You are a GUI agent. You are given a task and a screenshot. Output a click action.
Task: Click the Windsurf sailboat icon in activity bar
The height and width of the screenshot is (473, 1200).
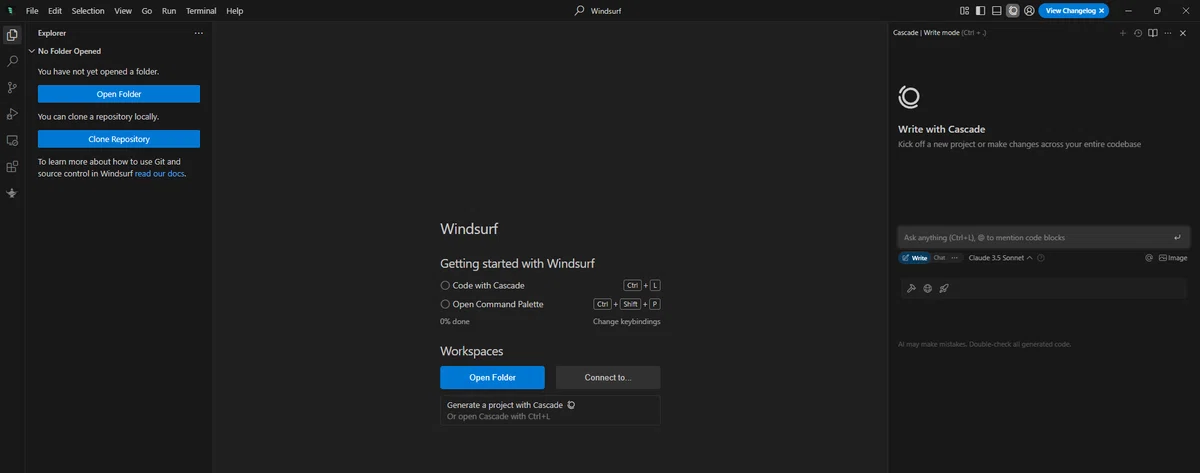(12, 193)
